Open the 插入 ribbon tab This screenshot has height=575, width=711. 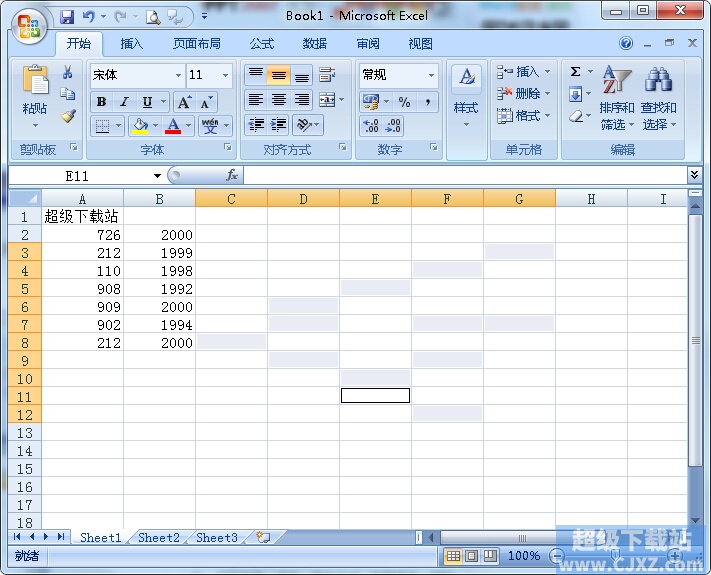[x=131, y=44]
